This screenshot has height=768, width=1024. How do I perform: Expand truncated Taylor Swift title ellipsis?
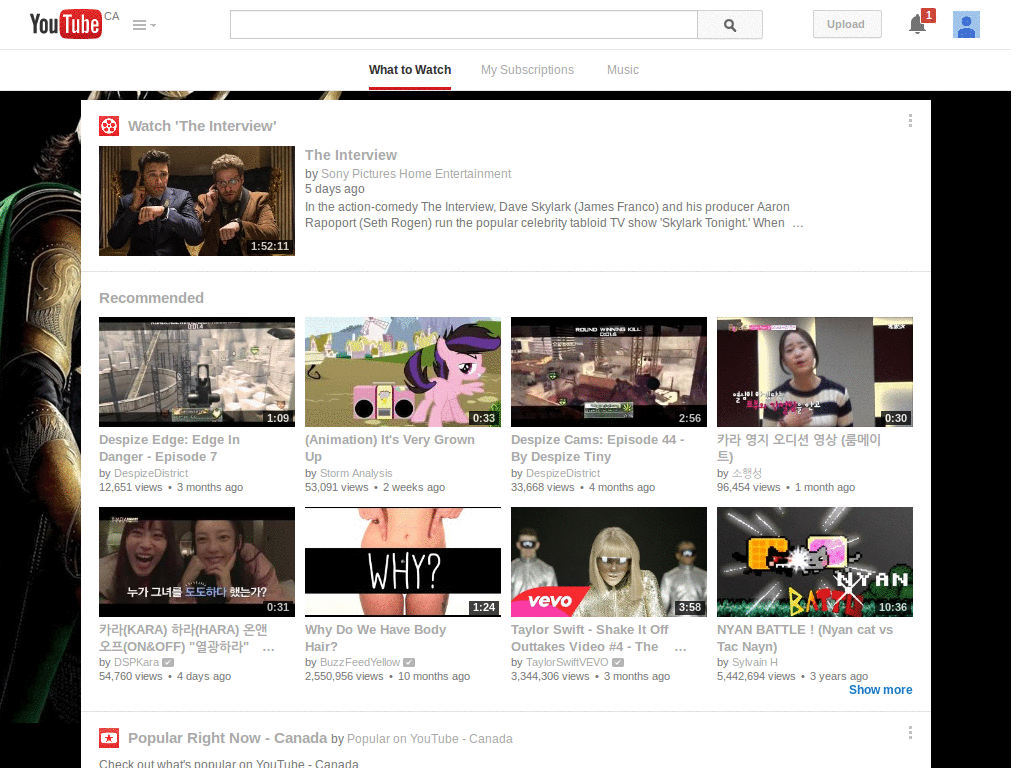[680, 647]
